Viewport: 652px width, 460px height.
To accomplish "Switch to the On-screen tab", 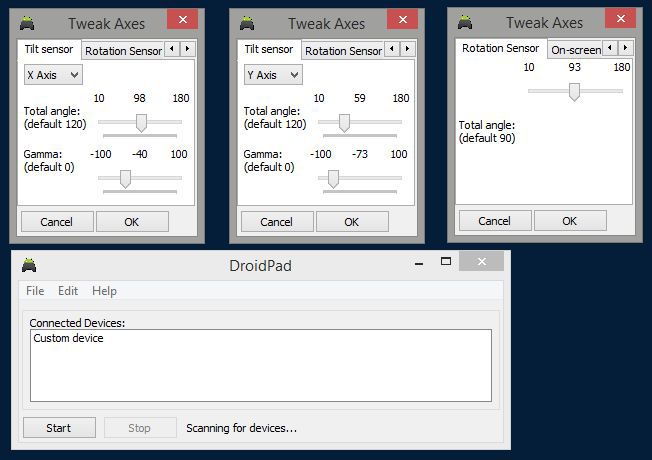I will pyautogui.click(x=575, y=50).
